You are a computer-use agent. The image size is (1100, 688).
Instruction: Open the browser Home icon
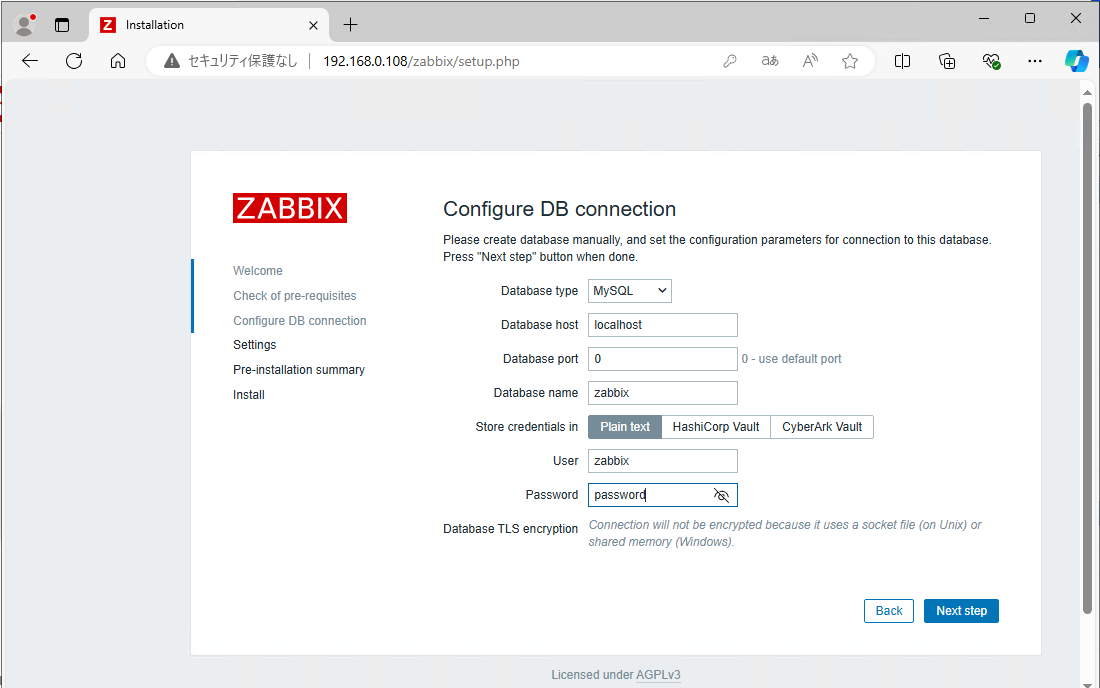117,61
